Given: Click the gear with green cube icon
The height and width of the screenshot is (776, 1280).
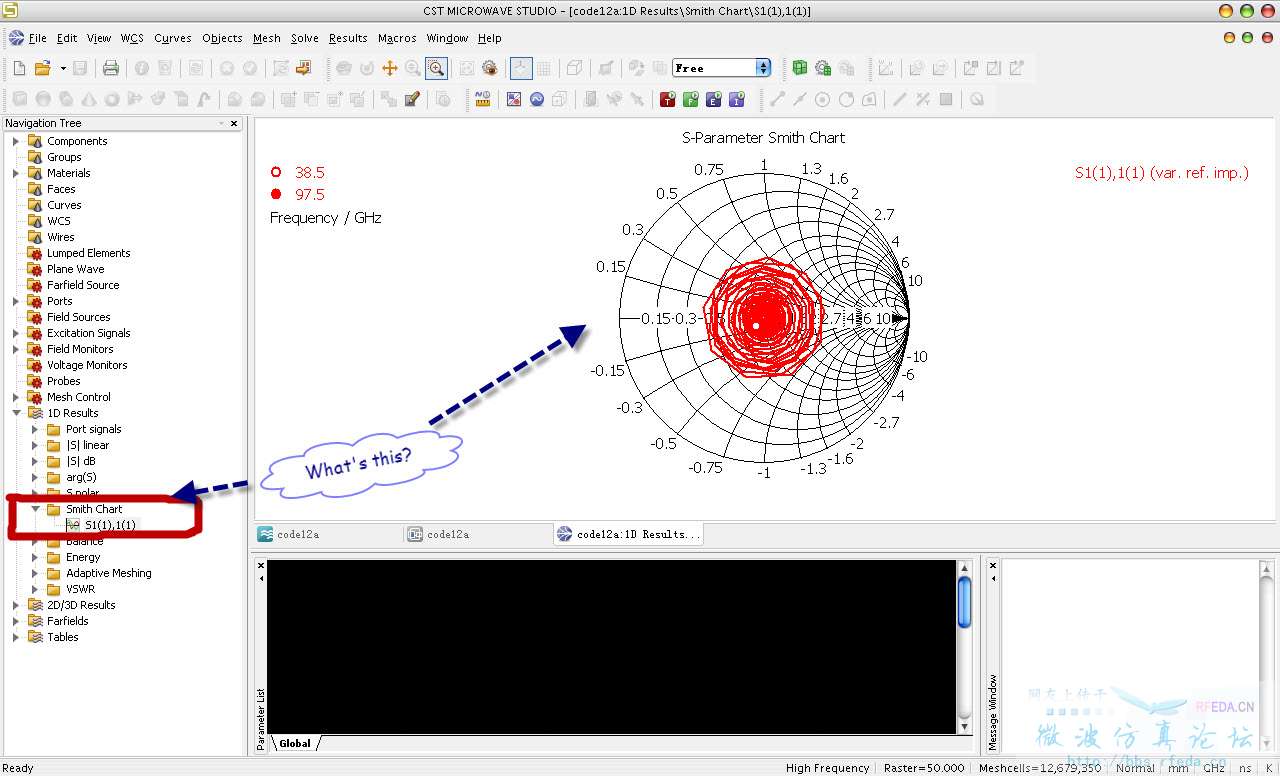Looking at the screenshot, I should pos(823,68).
